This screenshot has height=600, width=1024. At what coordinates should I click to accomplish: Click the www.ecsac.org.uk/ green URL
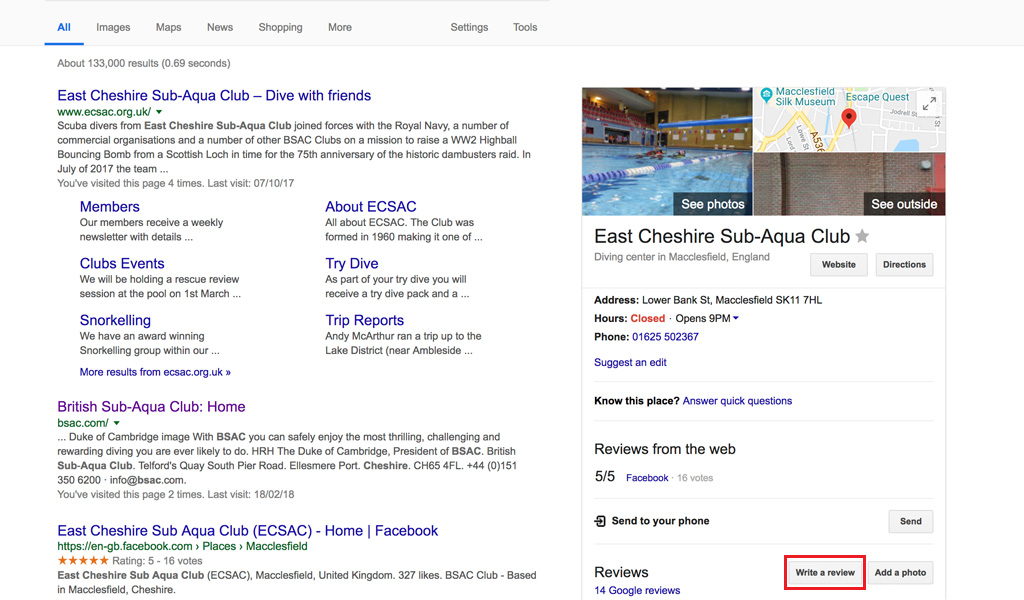[104, 112]
